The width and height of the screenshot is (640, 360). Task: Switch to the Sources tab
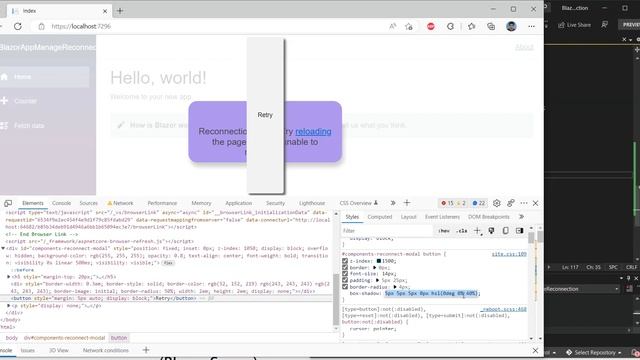pos(89,203)
